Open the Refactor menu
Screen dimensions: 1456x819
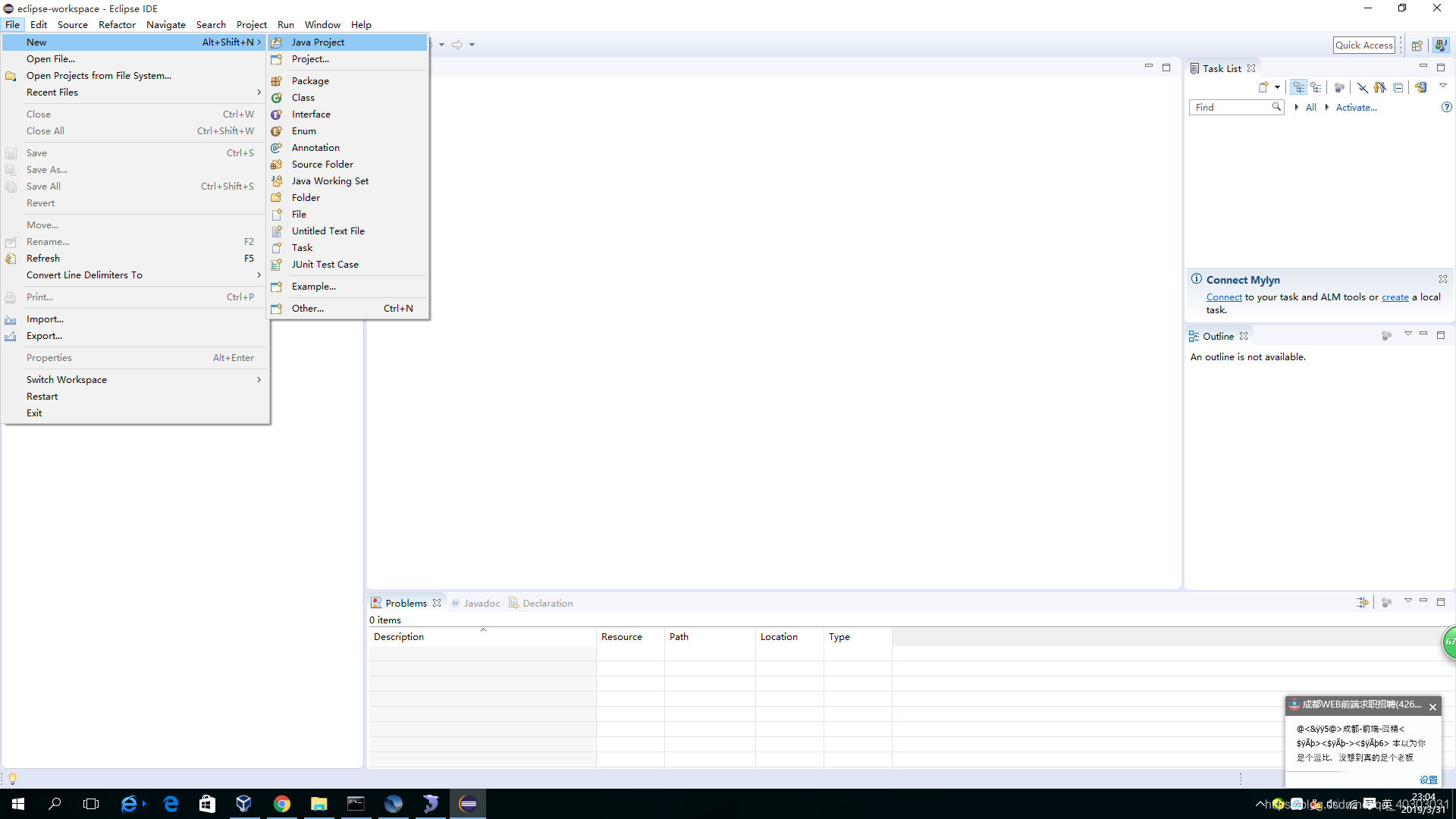pyautogui.click(x=117, y=25)
